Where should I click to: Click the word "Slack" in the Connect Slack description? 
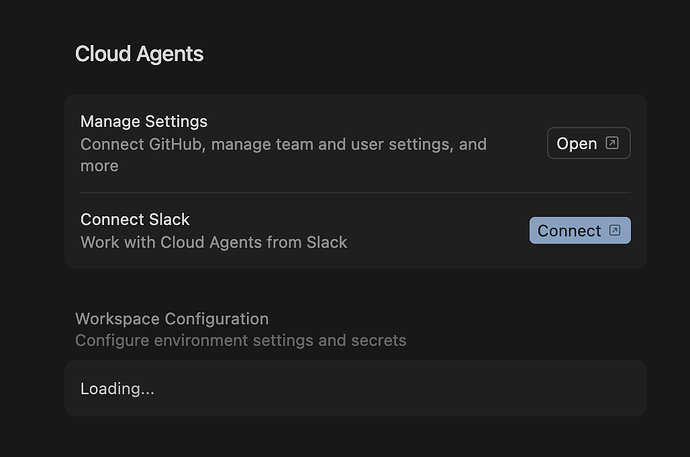tap(325, 242)
